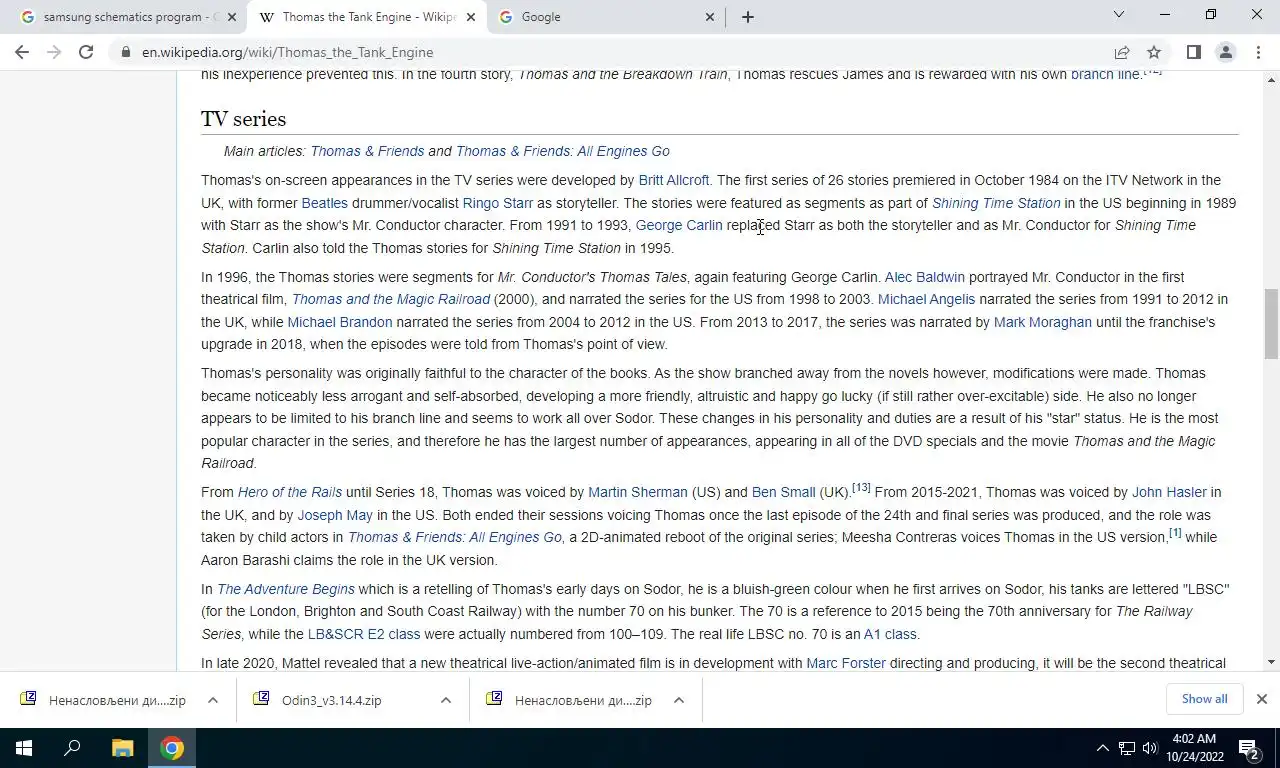Bookmark this page with the star icon

click(x=1154, y=52)
